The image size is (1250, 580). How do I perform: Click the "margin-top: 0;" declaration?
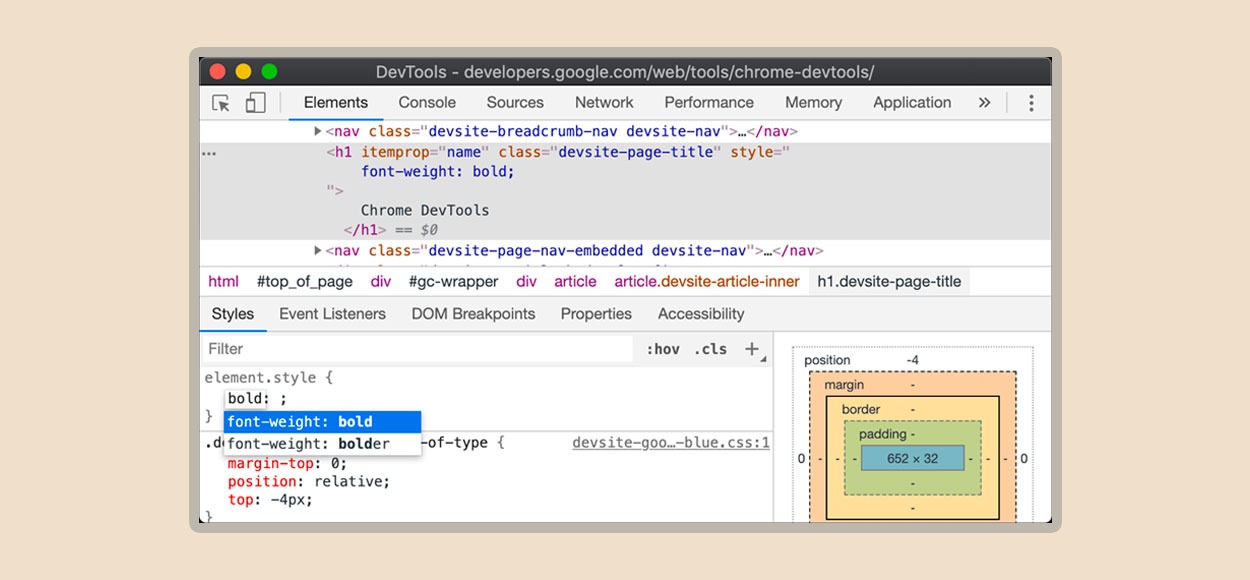[x=287, y=463]
